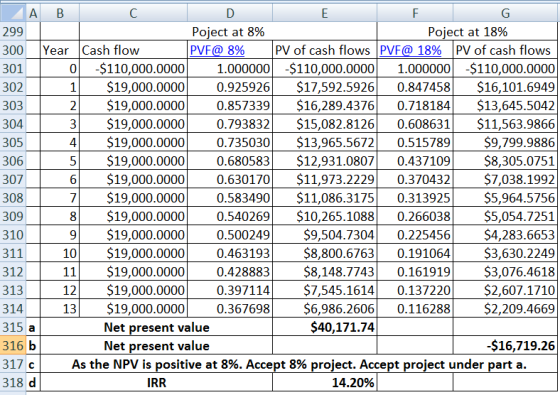560x395 pixels.
Task: Click cell value 0.608631
Action: (x=415, y=124)
